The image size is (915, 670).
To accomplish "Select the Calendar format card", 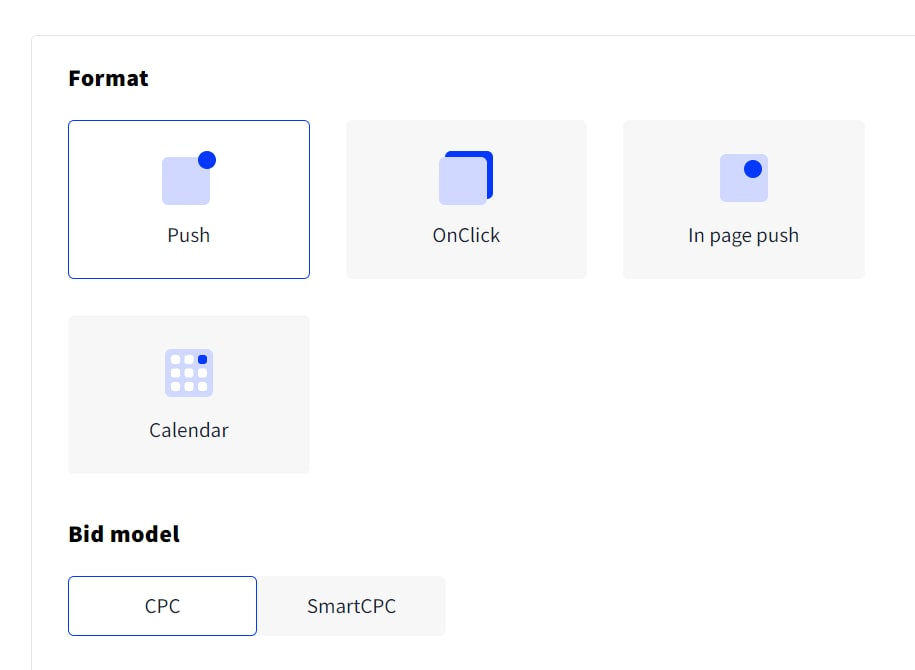I will (189, 394).
